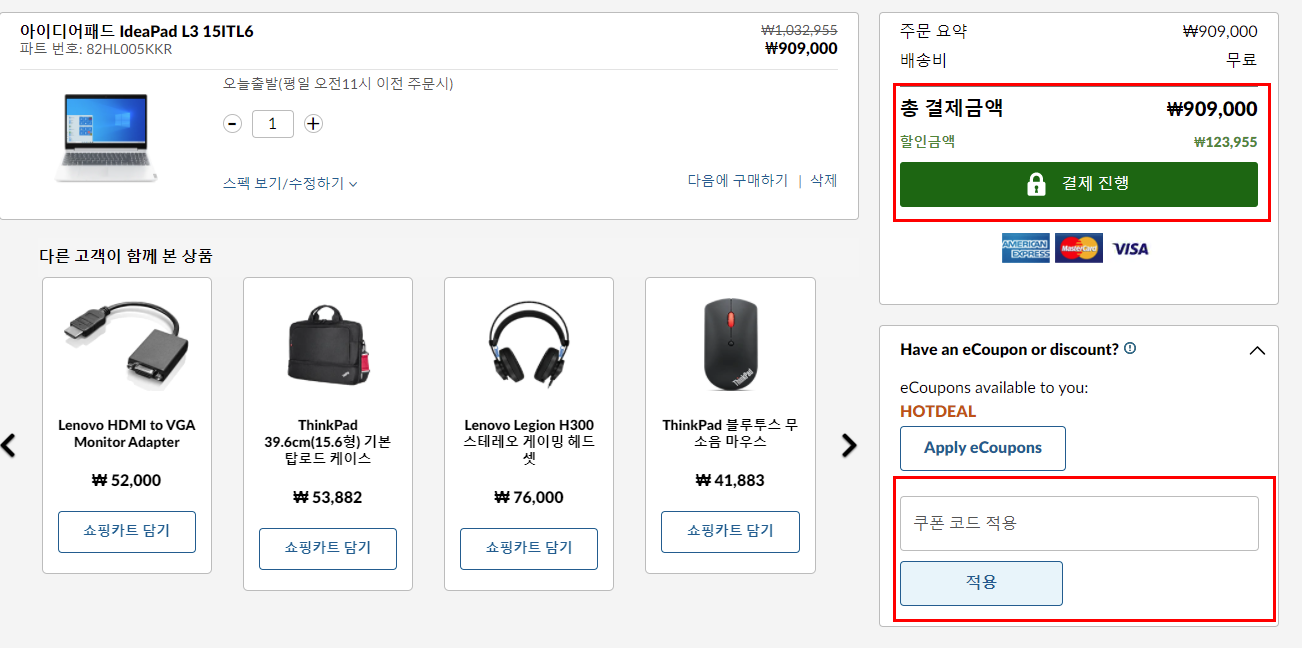1302x648 pixels.
Task: Click ThinkPad 블루투스 무소음 마우스 title
Action: coord(730,434)
